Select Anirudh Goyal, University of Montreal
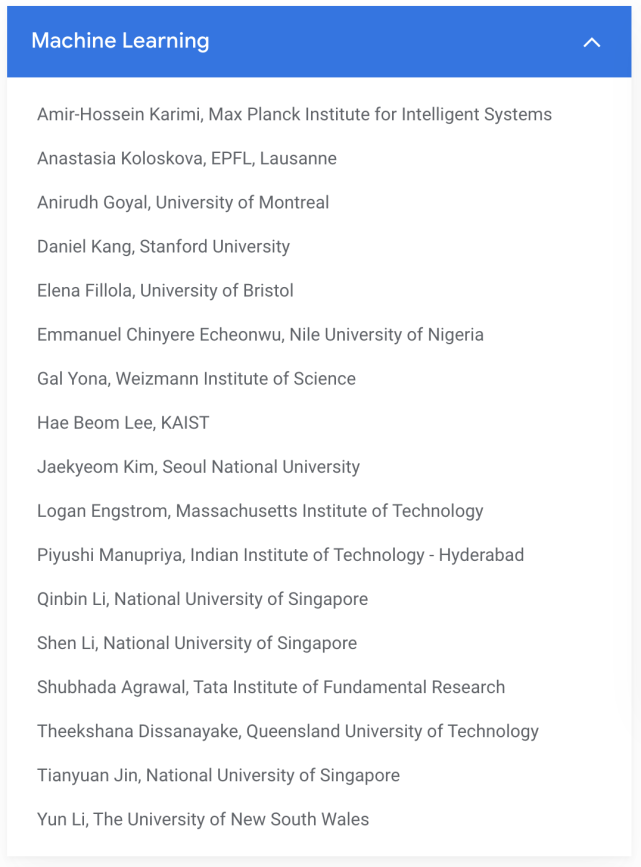641x867 pixels. (x=183, y=202)
